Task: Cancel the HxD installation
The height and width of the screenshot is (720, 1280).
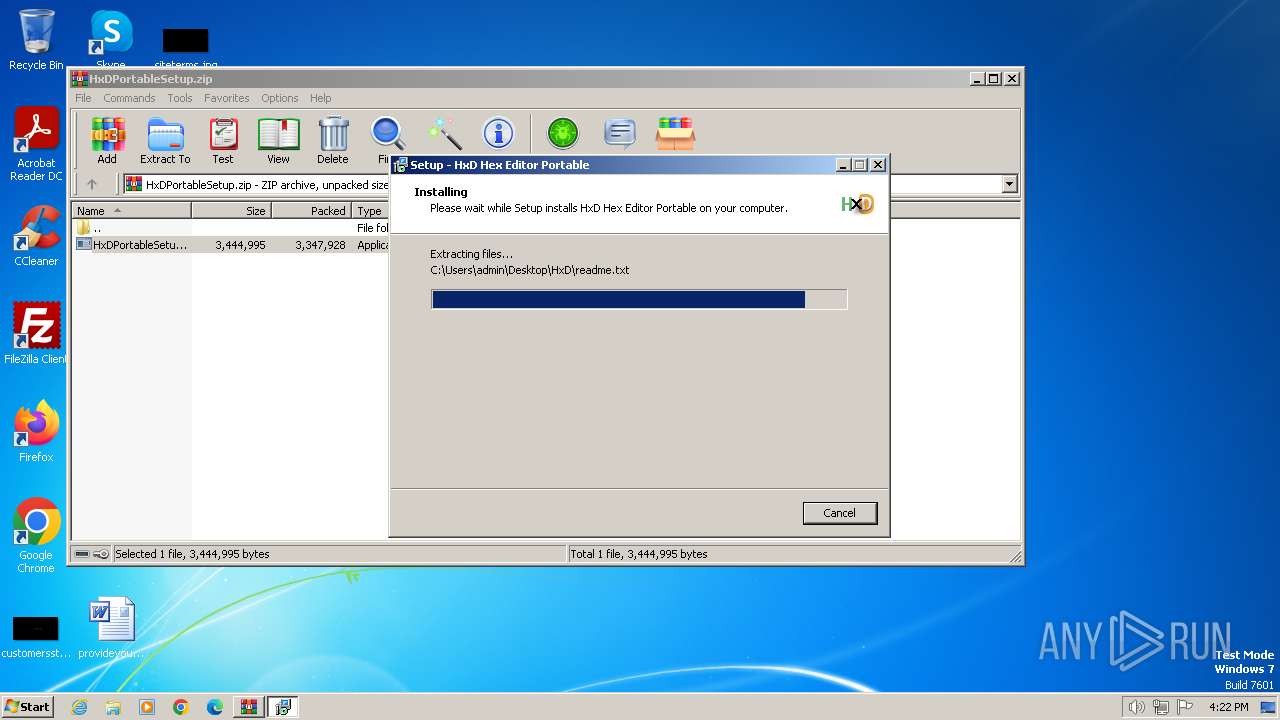Action: pos(840,513)
